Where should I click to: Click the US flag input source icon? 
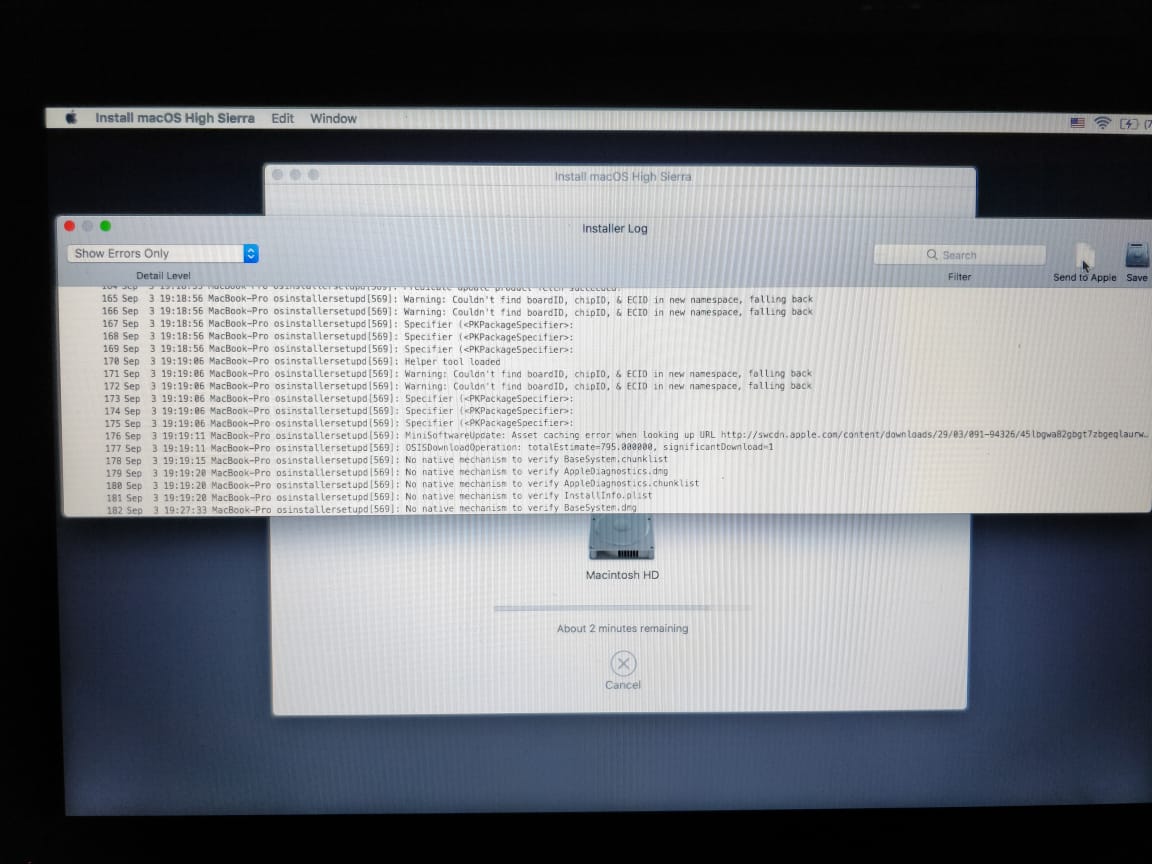pyautogui.click(x=1077, y=123)
